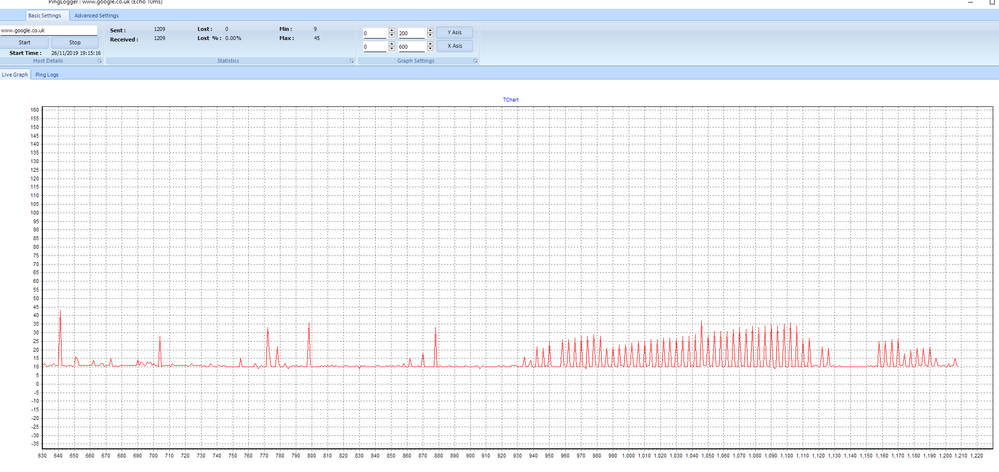Decrease the X axis minimum value
Image resolution: width=999 pixels, height=472 pixels.
click(392, 49)
